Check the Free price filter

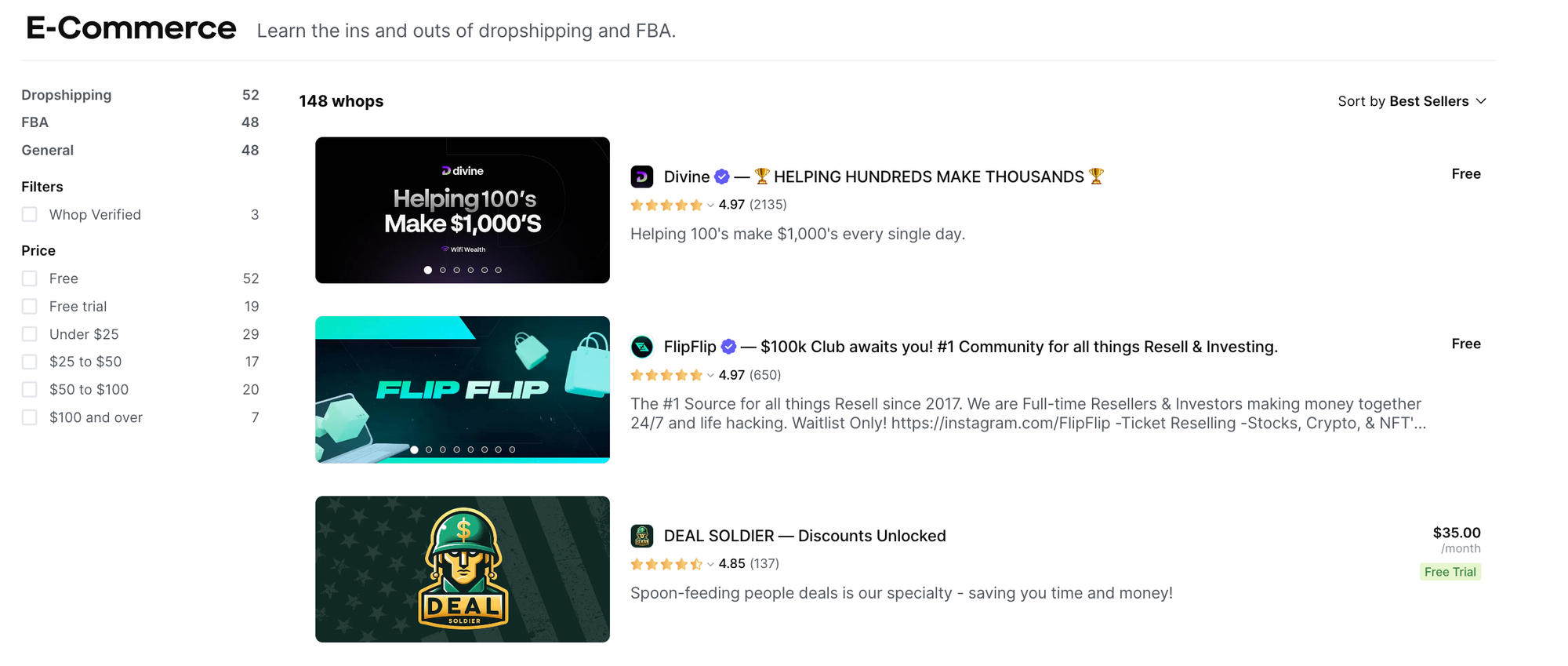tap(30, 278)
